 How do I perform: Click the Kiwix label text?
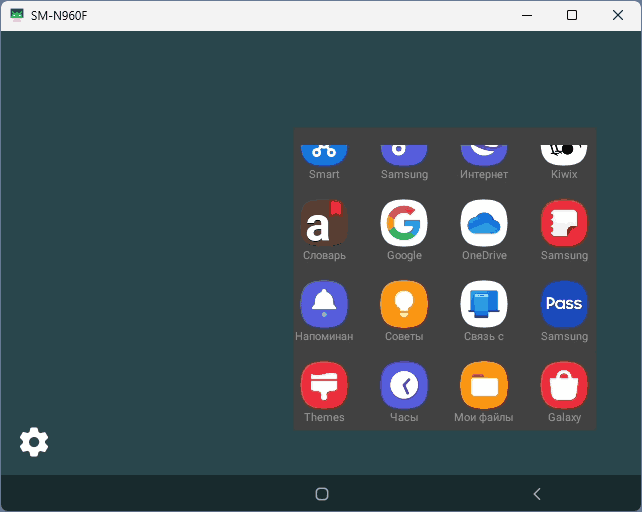[564, 174]
